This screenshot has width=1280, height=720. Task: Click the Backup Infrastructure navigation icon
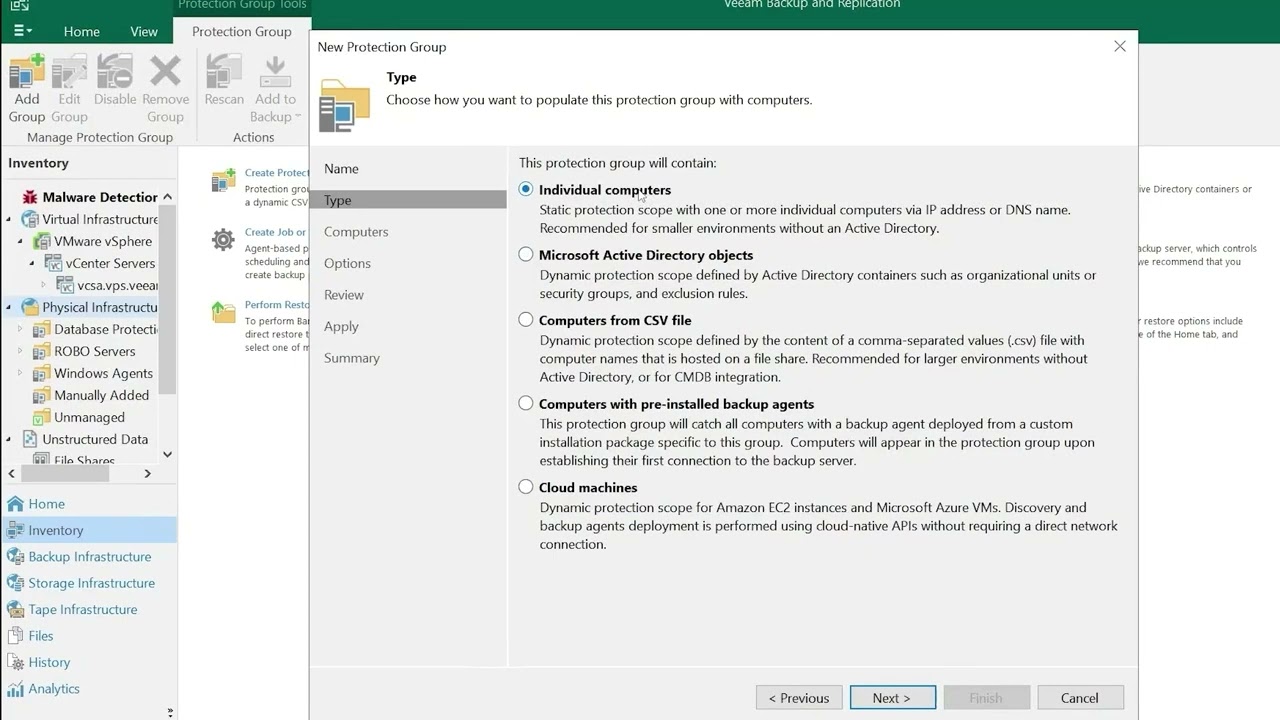click(15, 556)
